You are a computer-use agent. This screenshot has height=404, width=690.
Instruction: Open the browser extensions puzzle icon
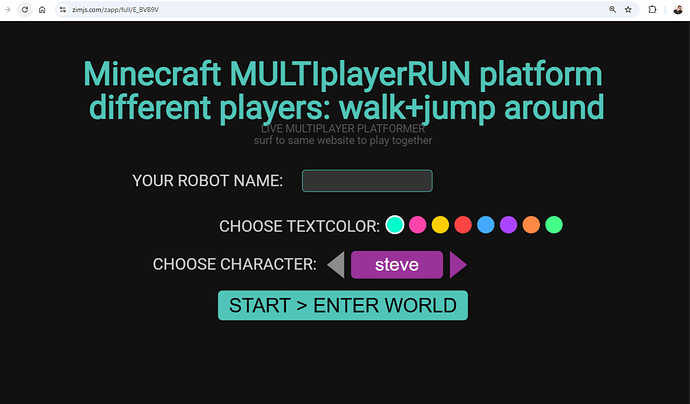pos(653,9)
